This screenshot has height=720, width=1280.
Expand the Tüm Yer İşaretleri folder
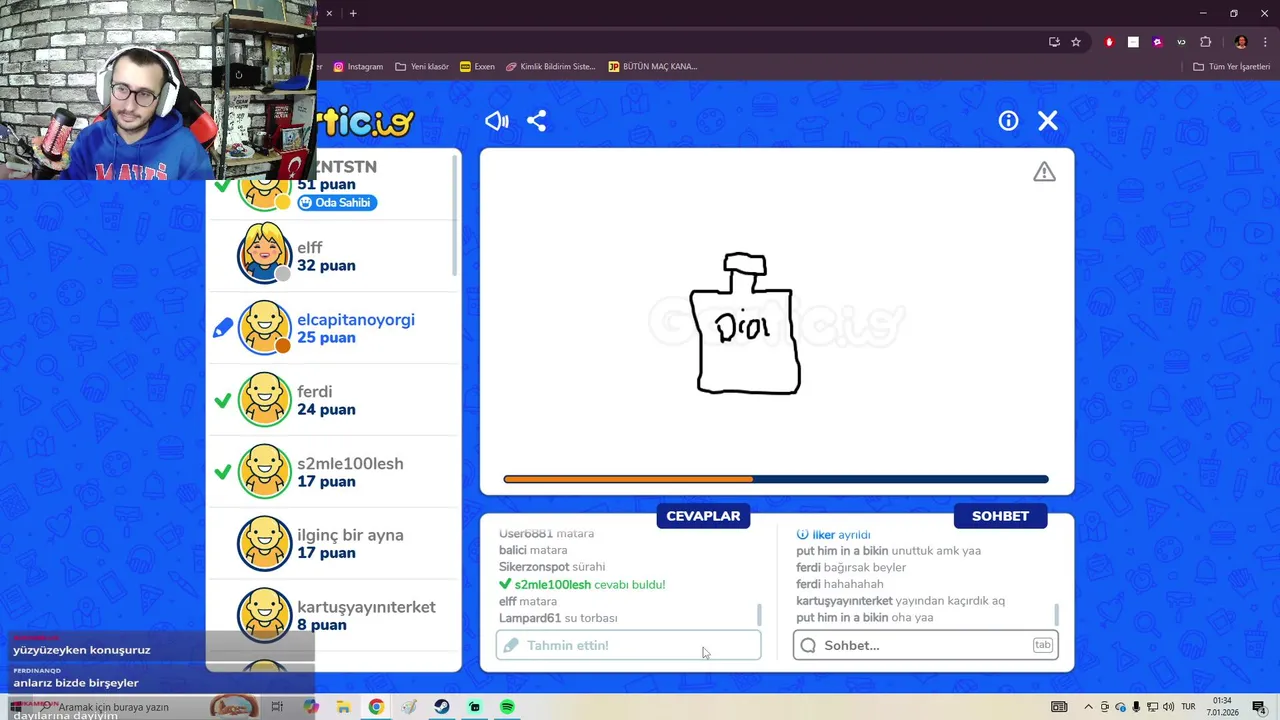[1231, 67]
